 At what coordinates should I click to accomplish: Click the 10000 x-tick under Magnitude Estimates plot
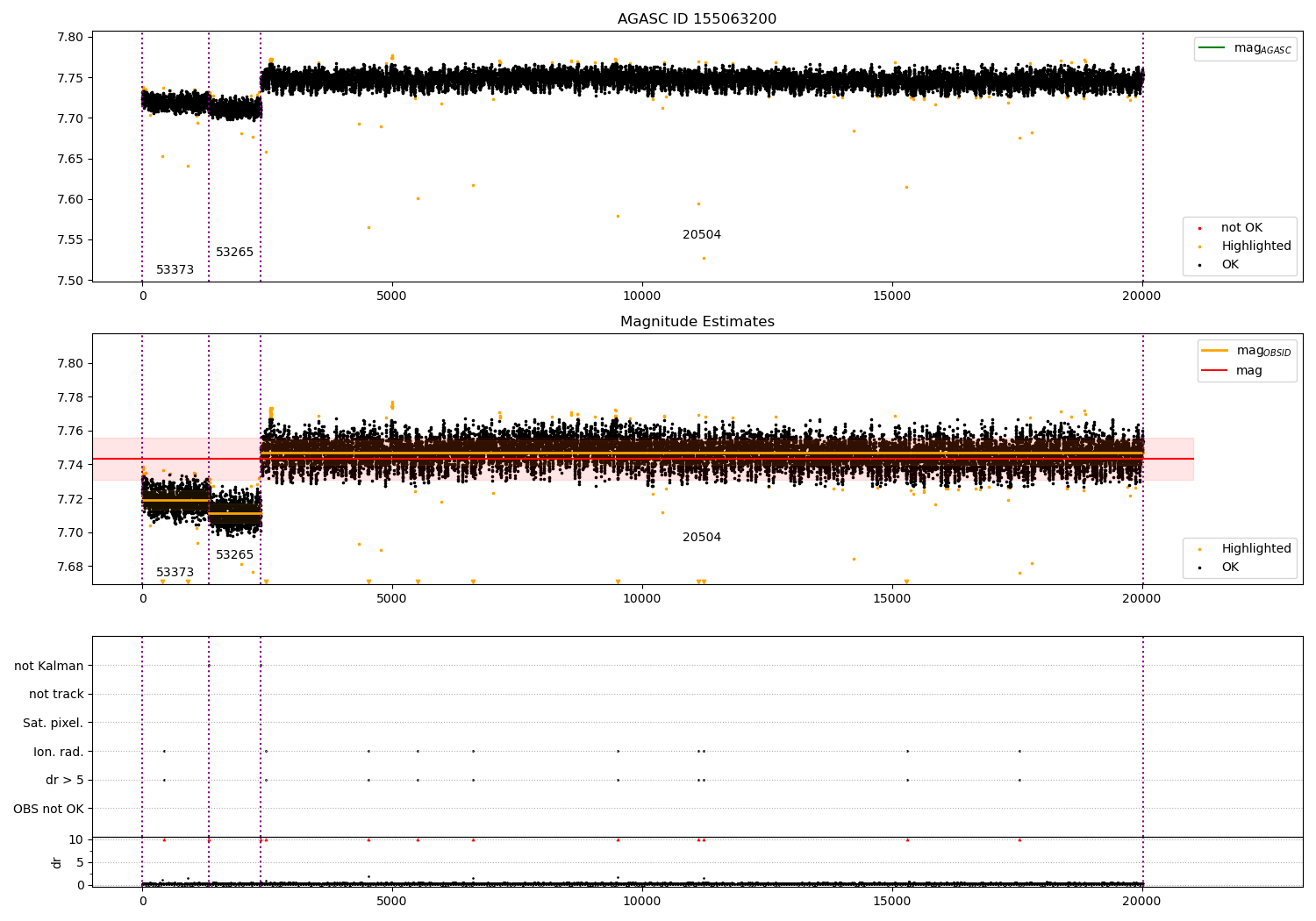[641, 598]
